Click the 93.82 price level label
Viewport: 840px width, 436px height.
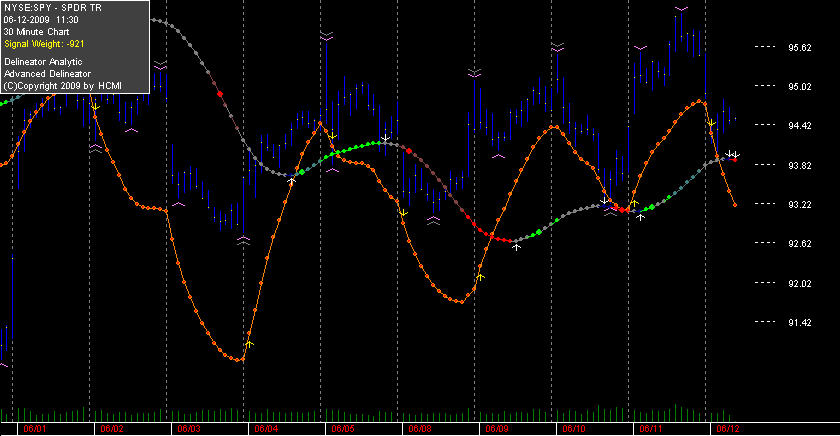[799, 166]
